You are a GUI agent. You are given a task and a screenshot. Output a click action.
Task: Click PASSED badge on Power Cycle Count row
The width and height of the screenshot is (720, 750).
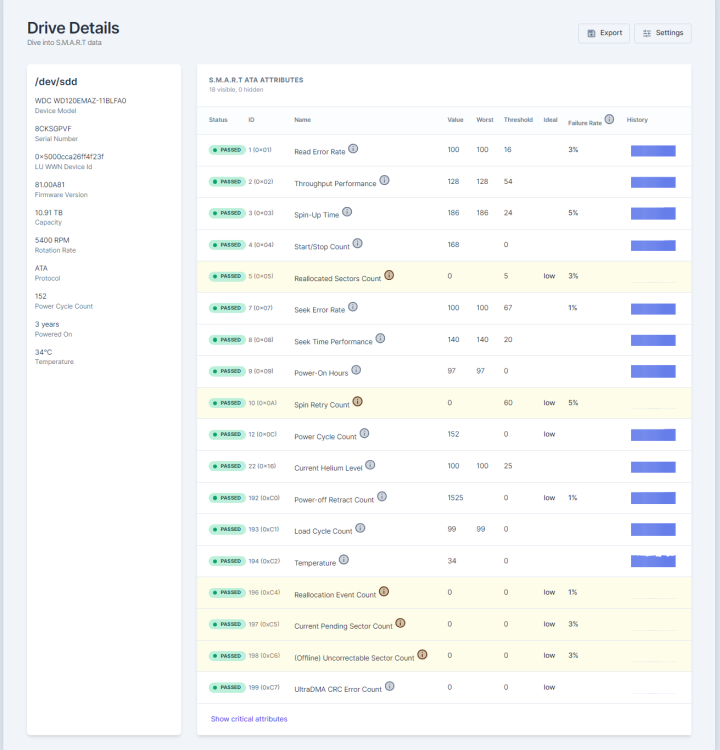[227, 434]
